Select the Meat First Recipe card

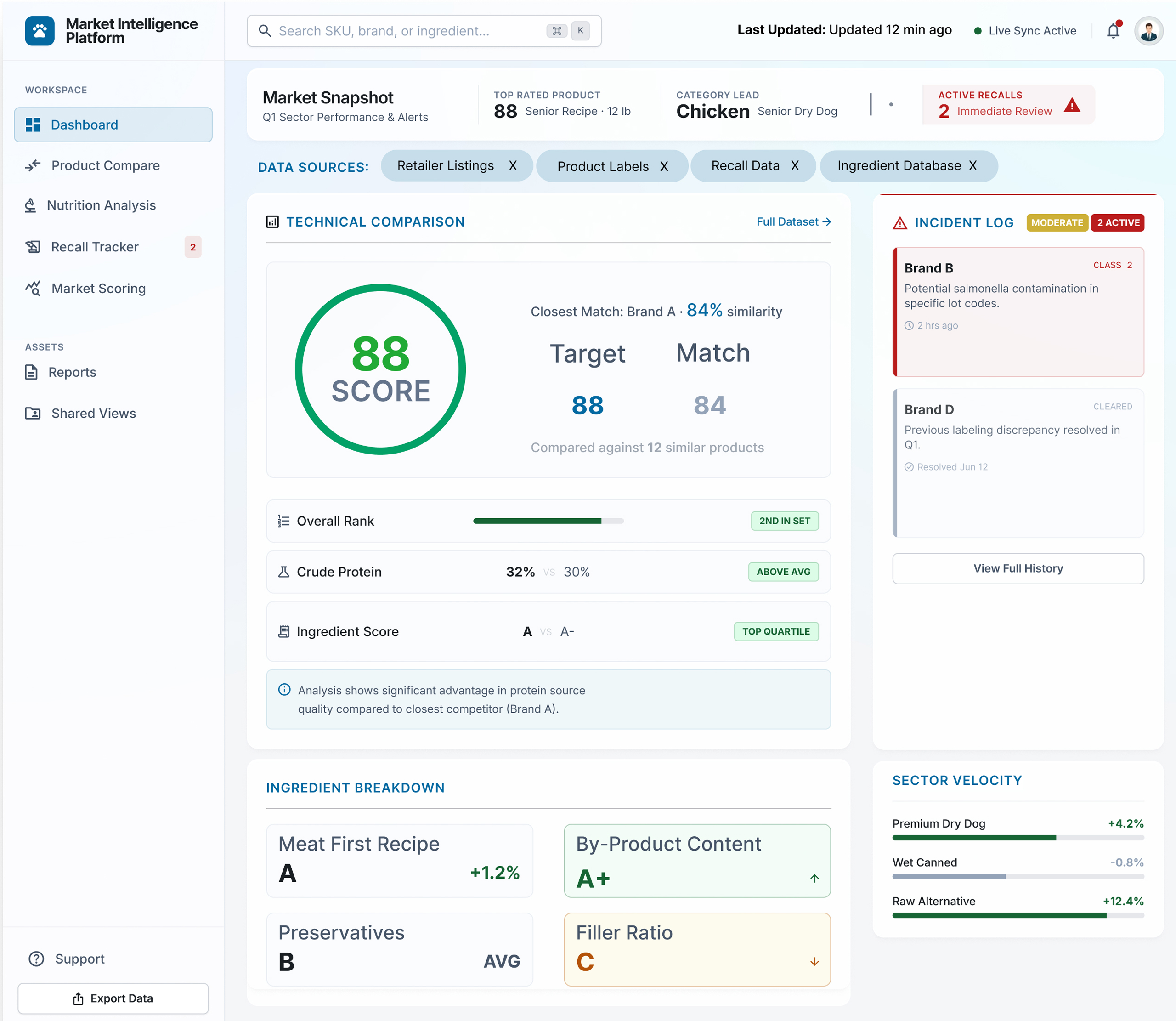(400, 860)
